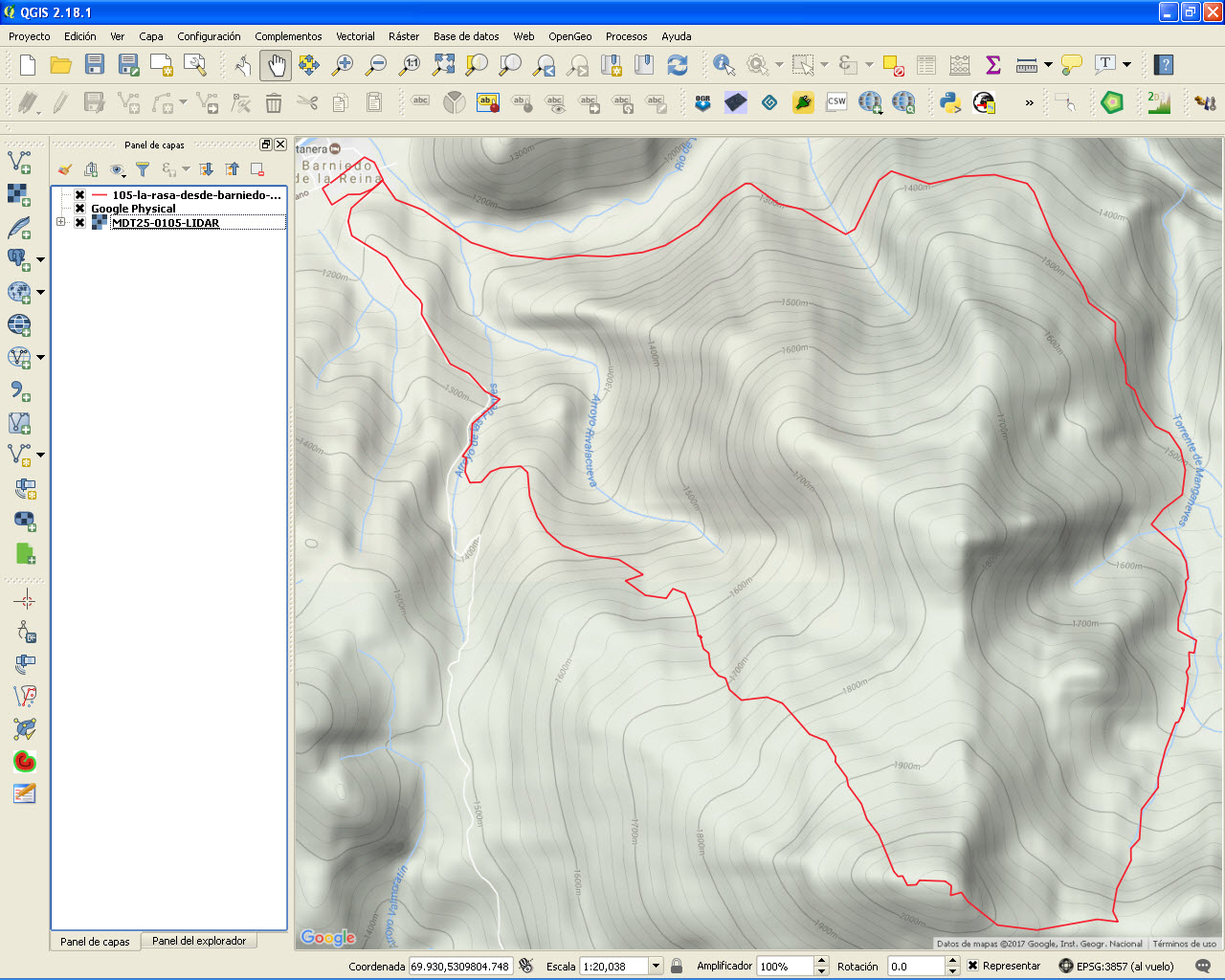Select the Identify Features tool
Image resolution: width=1225 pixels, height=980 pixels.
click(724, 65)
